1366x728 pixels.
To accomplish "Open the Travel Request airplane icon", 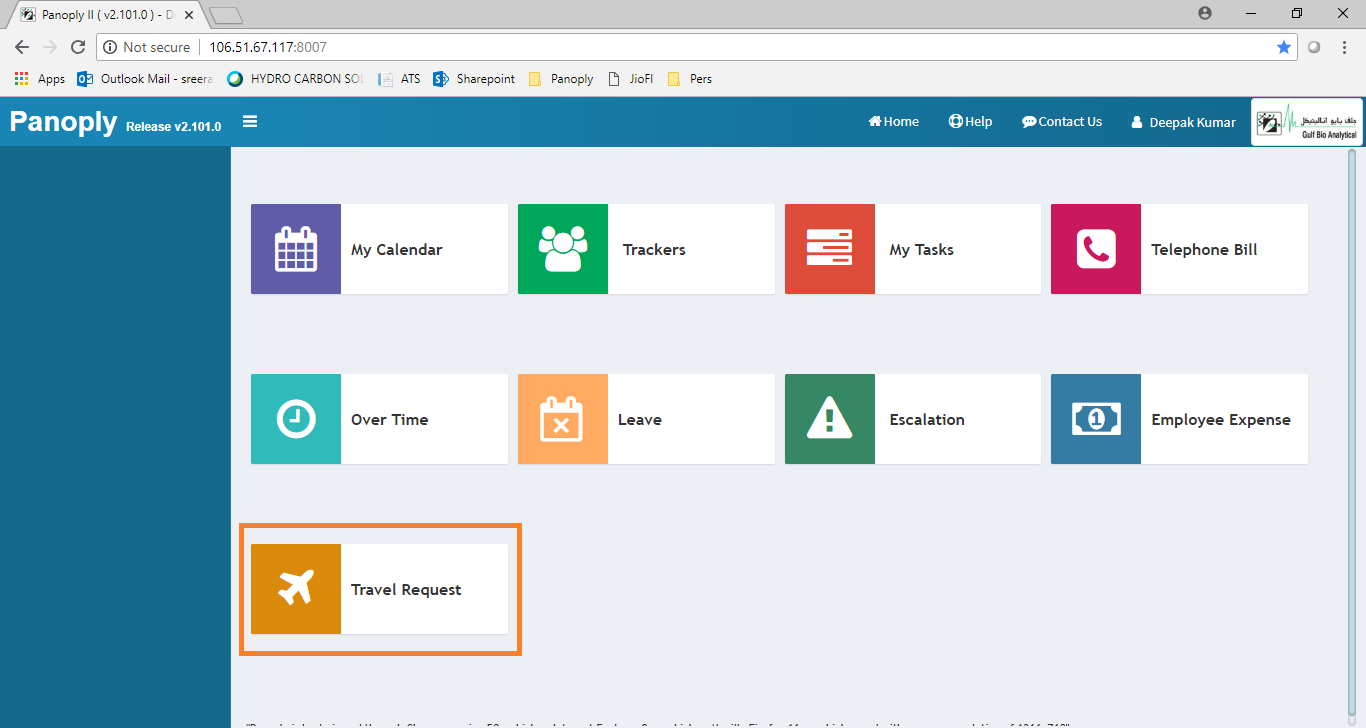I will [296, 589].
